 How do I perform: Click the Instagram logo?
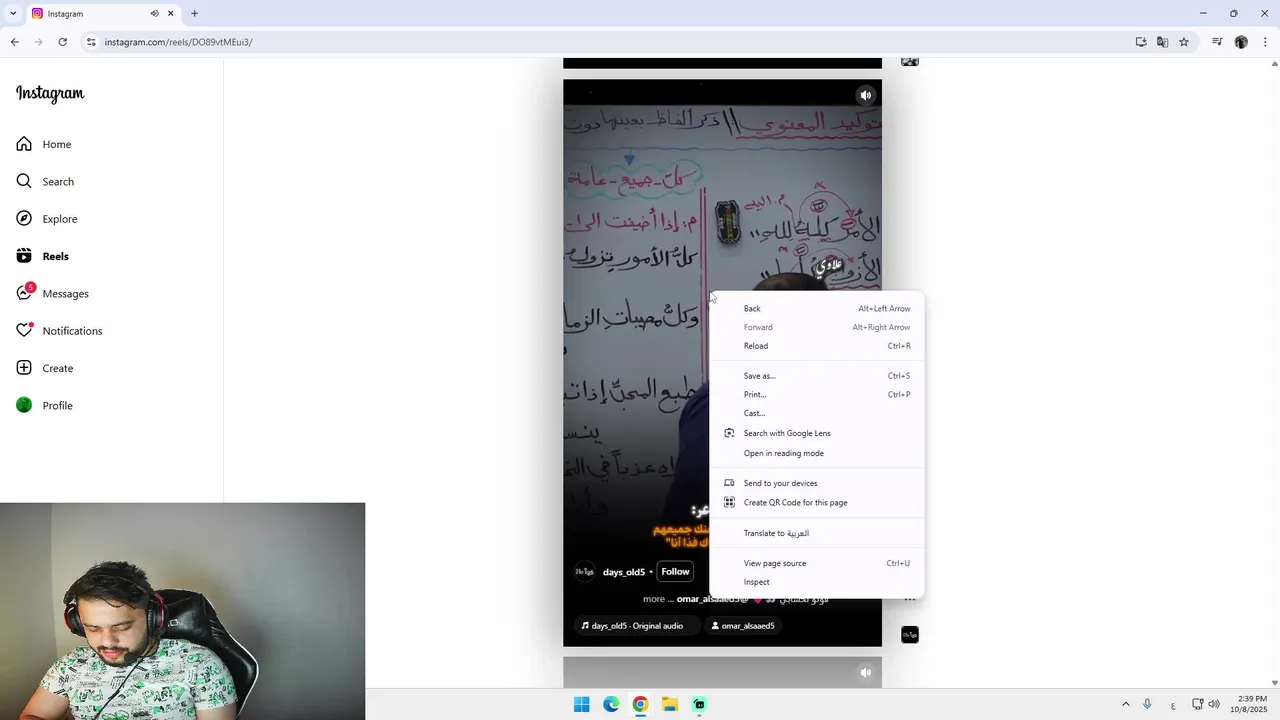[x=50, y=94]
